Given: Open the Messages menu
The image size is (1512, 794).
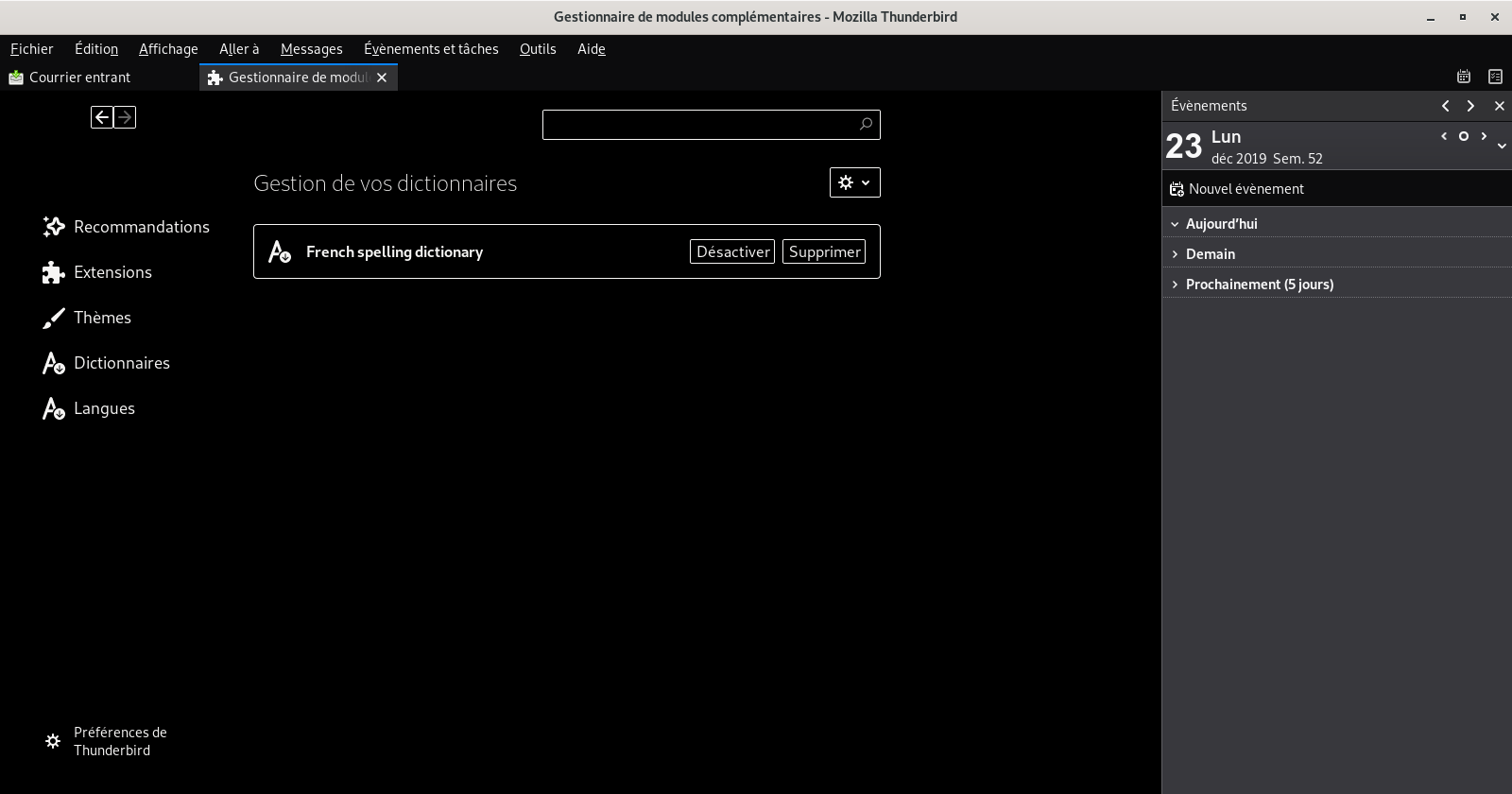Looking at the screenshot, I should coord(312,49).
